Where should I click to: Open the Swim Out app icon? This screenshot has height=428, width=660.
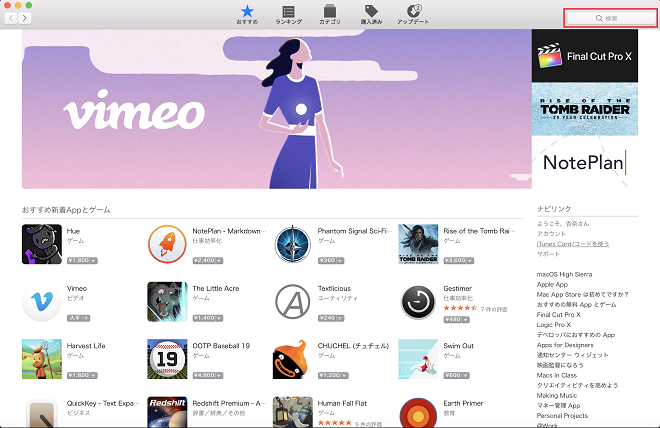click(x=418, y=359)
